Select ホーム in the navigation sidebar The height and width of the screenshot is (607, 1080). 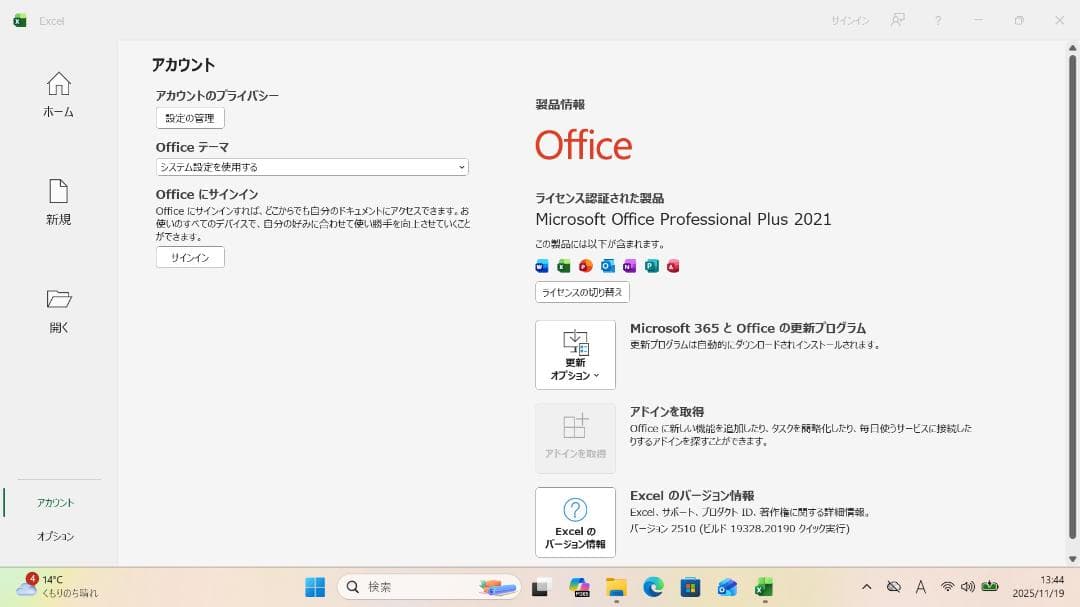(x=57, y=95)
